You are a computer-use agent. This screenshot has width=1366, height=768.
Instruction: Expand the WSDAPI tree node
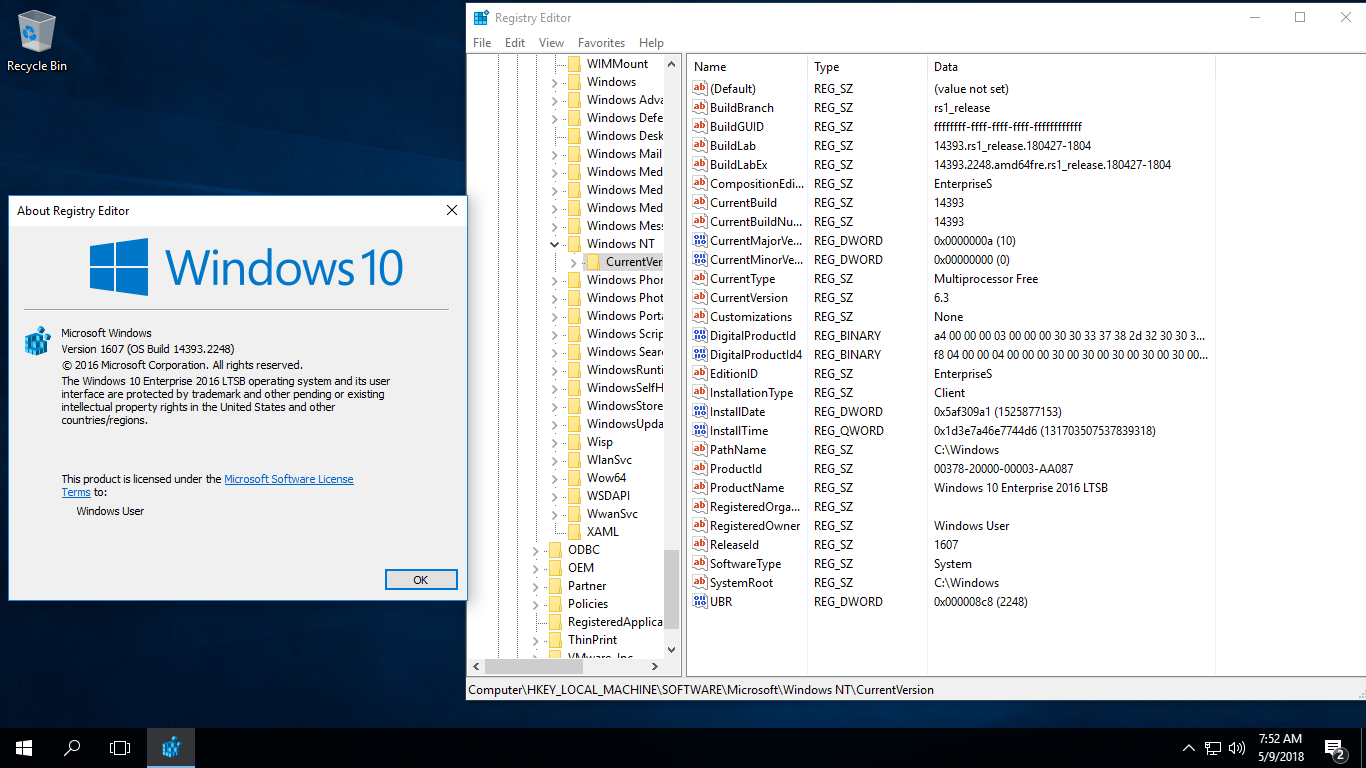pos(555,496)
